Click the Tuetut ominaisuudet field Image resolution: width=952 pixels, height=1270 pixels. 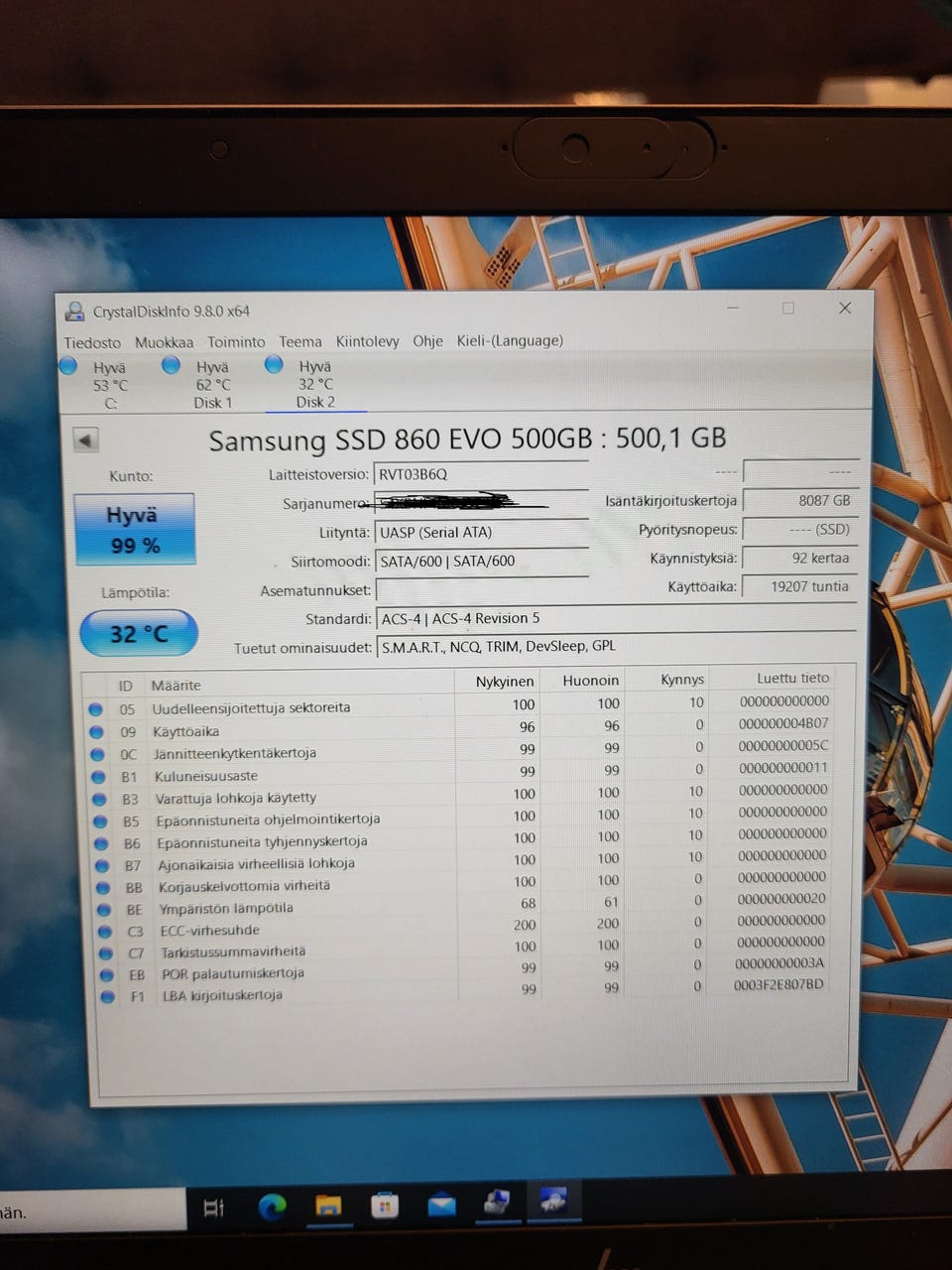(617, 647)
